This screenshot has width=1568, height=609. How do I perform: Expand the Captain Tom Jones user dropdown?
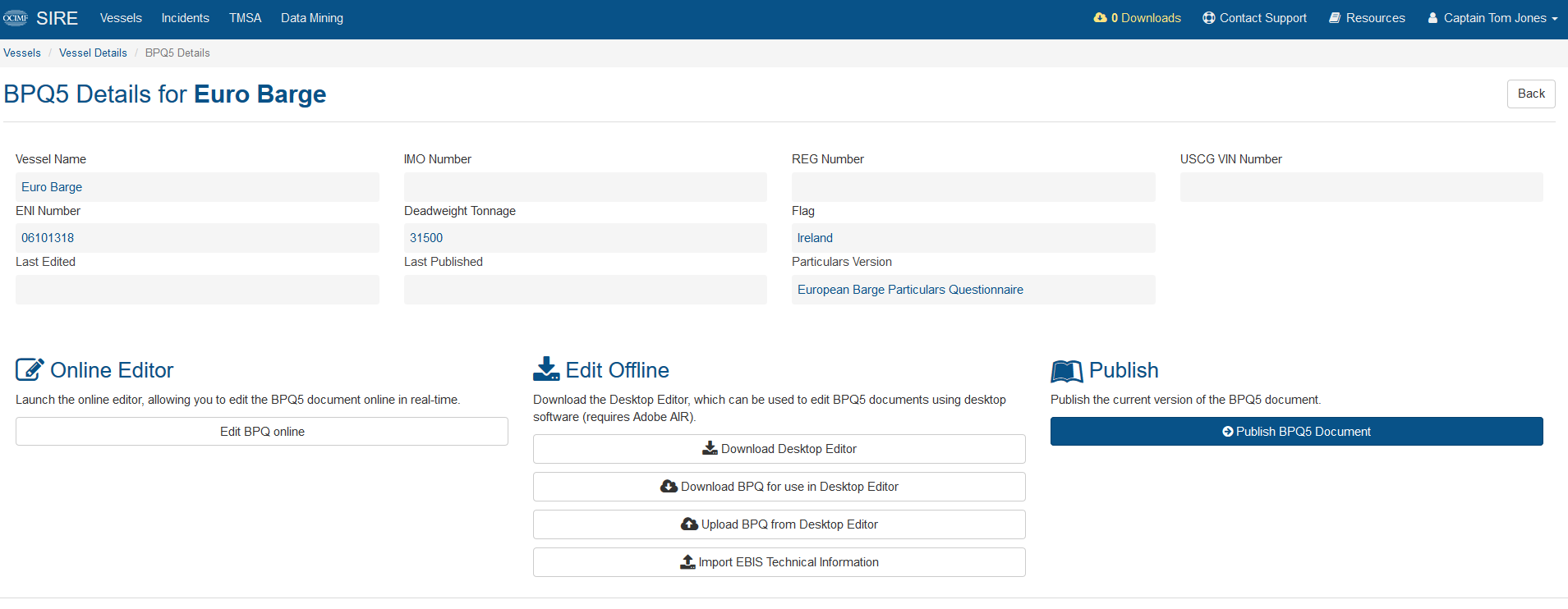tap(1492, 18)
